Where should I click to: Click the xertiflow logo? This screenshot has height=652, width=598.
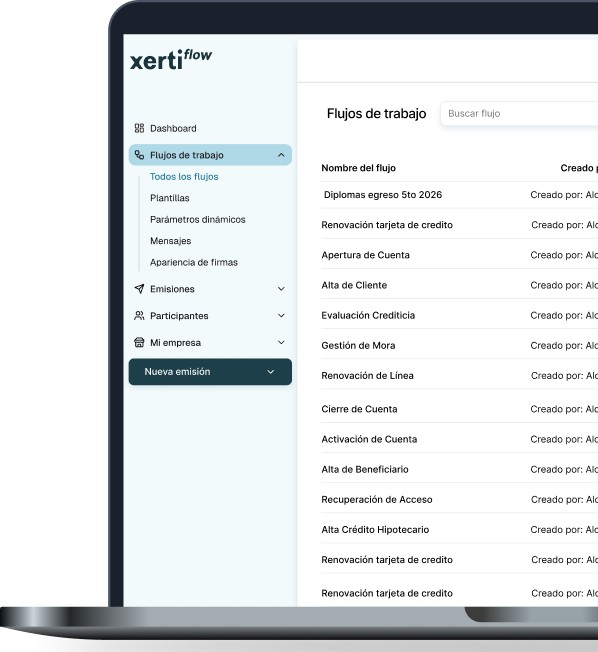pyautogui.click(x=171, y=59)
